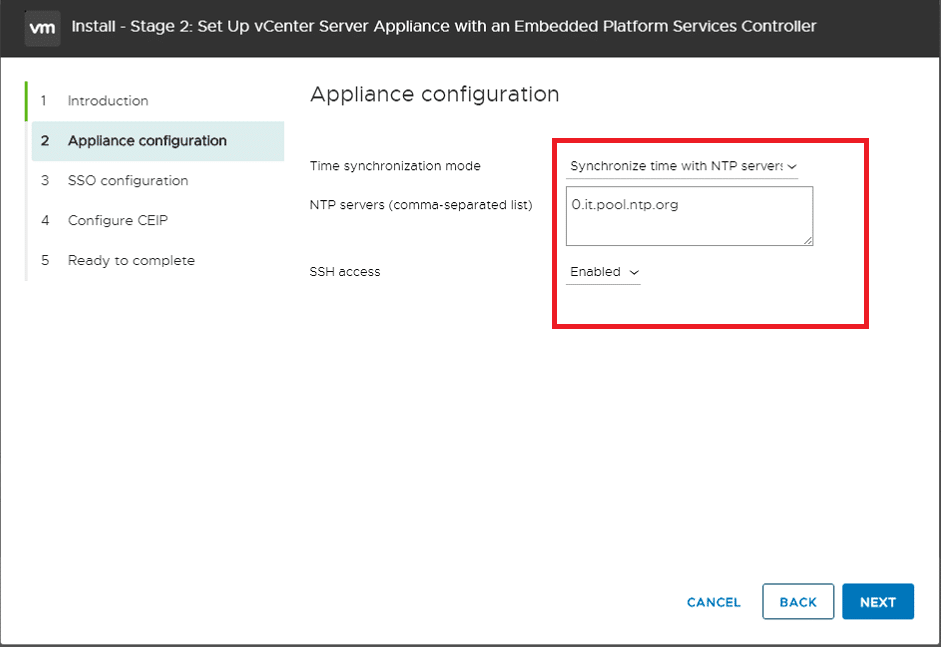Focus the NTP servers text box
This screenshot has height=647, width=941.
[x=689, y=216]
